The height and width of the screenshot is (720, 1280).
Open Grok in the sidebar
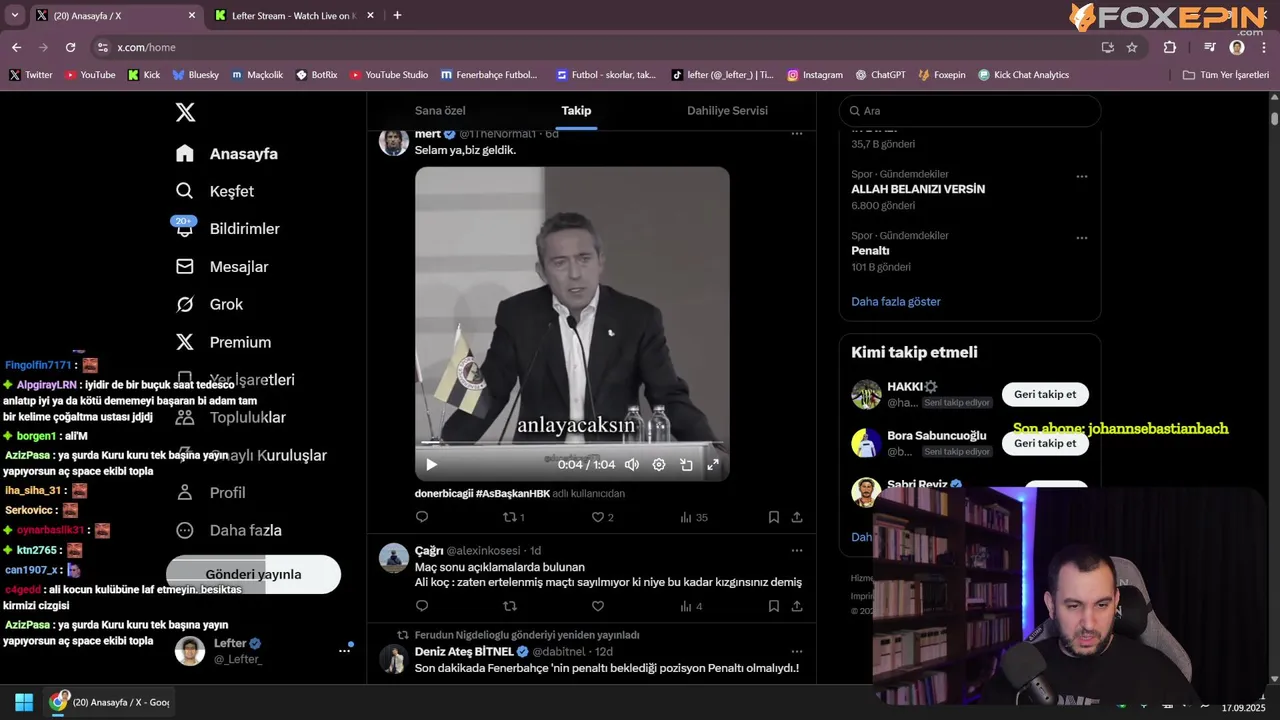click(209, 304)
